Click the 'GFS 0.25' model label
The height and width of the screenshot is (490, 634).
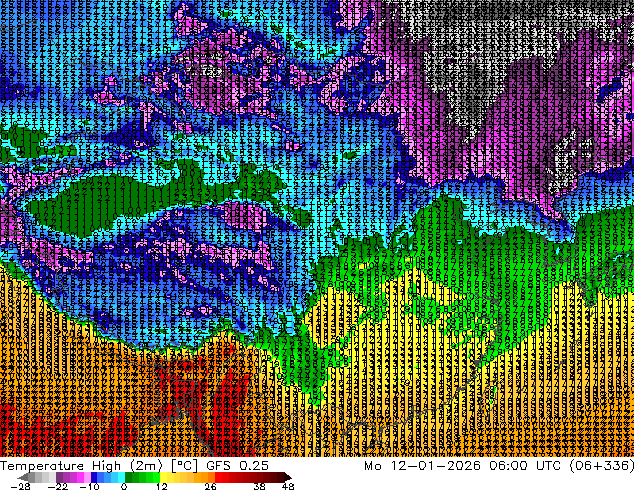(237, 466)
